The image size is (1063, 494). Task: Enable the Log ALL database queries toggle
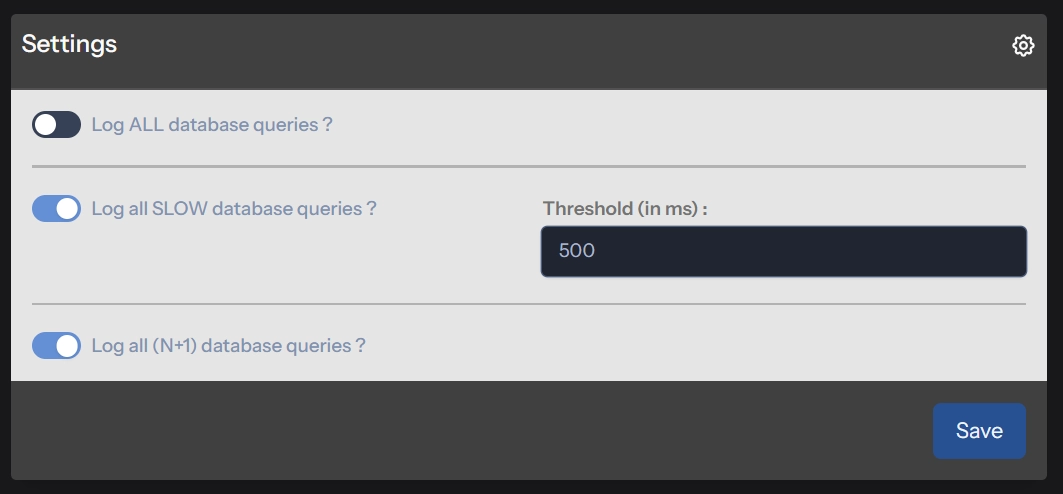pyautogui.click(x=56, y=125)
